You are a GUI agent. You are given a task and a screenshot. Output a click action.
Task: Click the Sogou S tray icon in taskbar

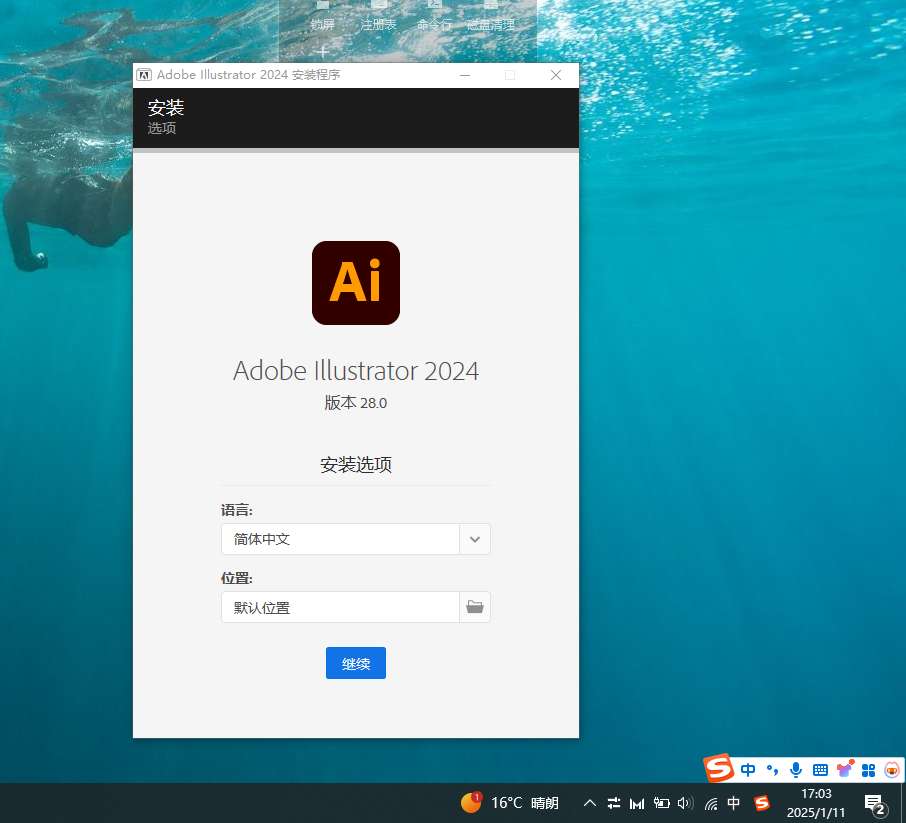[762, 803]
